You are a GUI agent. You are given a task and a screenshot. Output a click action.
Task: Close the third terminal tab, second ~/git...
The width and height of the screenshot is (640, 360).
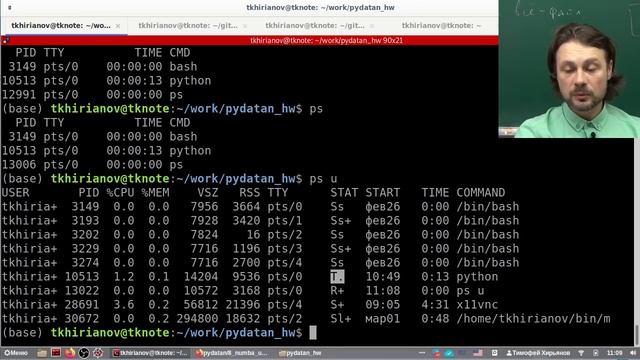coord(372,26)
